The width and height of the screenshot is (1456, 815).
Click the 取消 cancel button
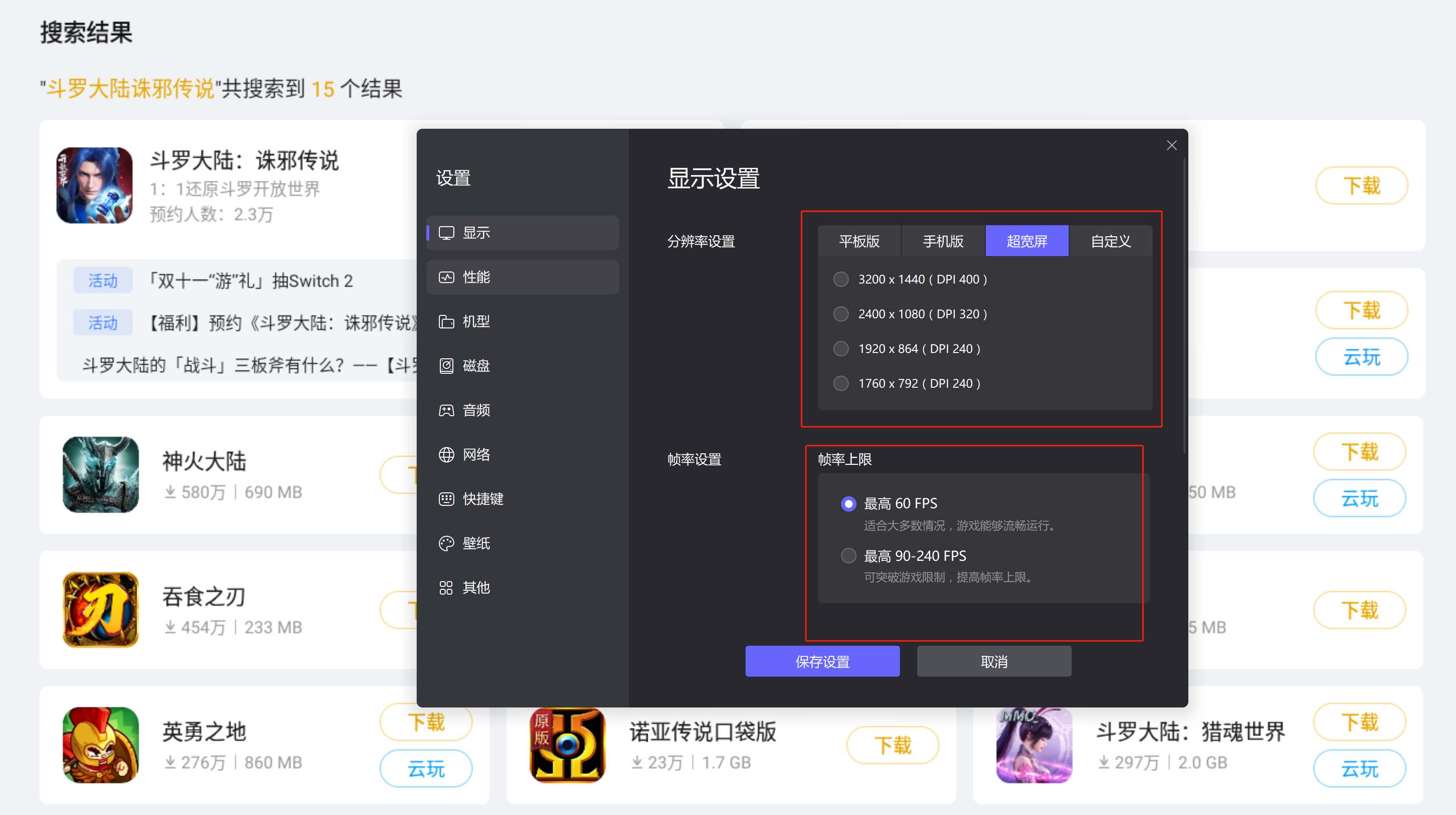pyautogui.click(x=993, y=661)
